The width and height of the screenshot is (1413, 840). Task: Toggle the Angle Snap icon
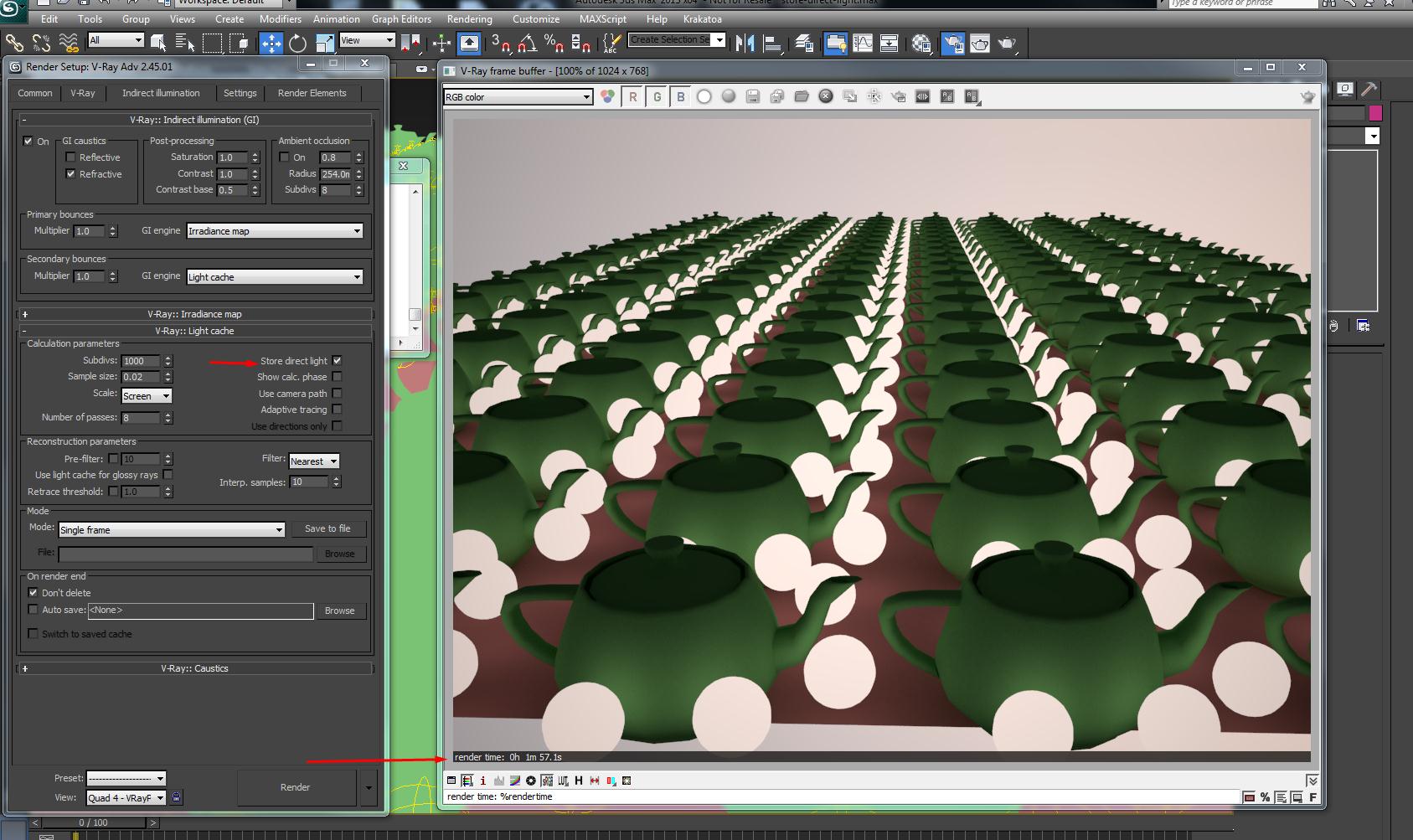(527, 43)
